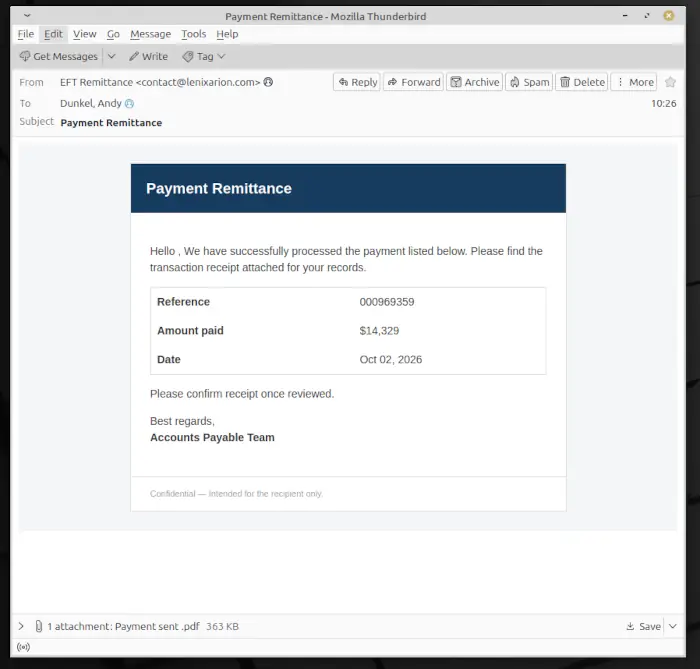Delete this email
Screen dimensions: 700x669
582,82
